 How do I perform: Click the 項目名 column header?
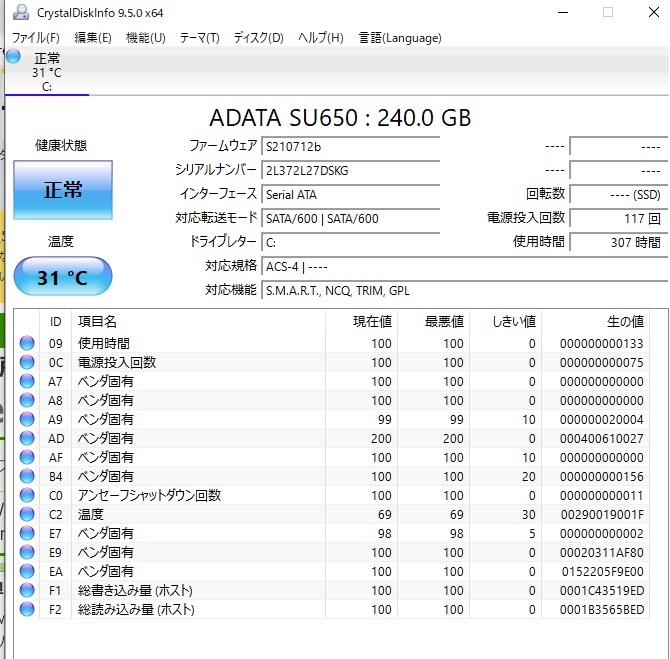point(198,321)
